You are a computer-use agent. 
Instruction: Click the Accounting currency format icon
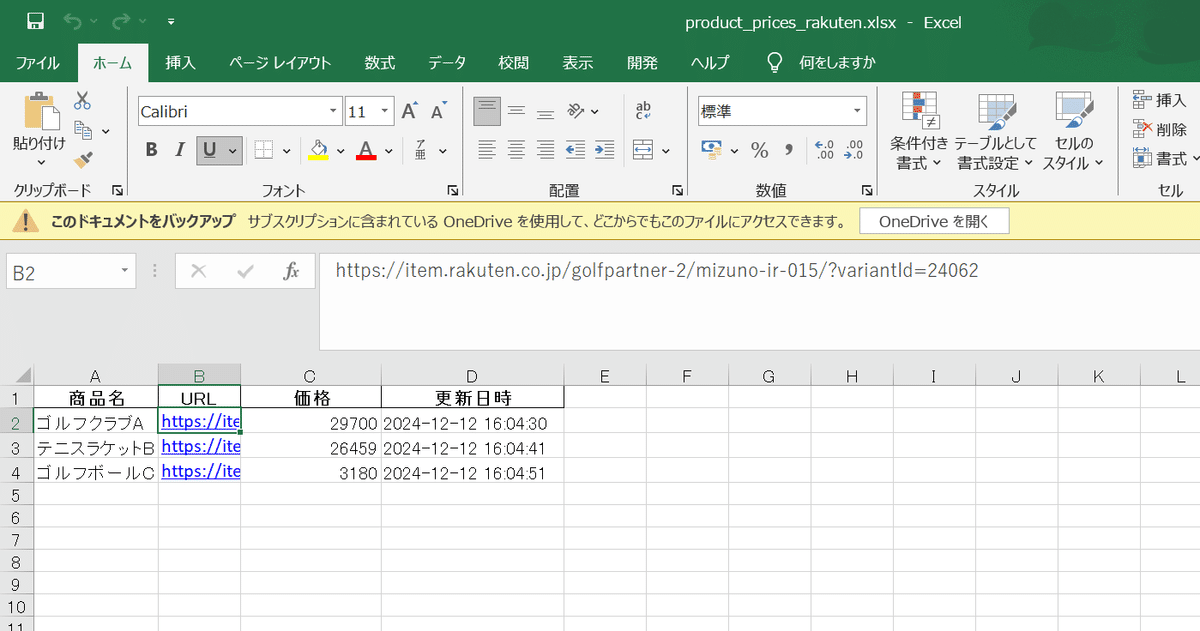[x=713, y=150]
